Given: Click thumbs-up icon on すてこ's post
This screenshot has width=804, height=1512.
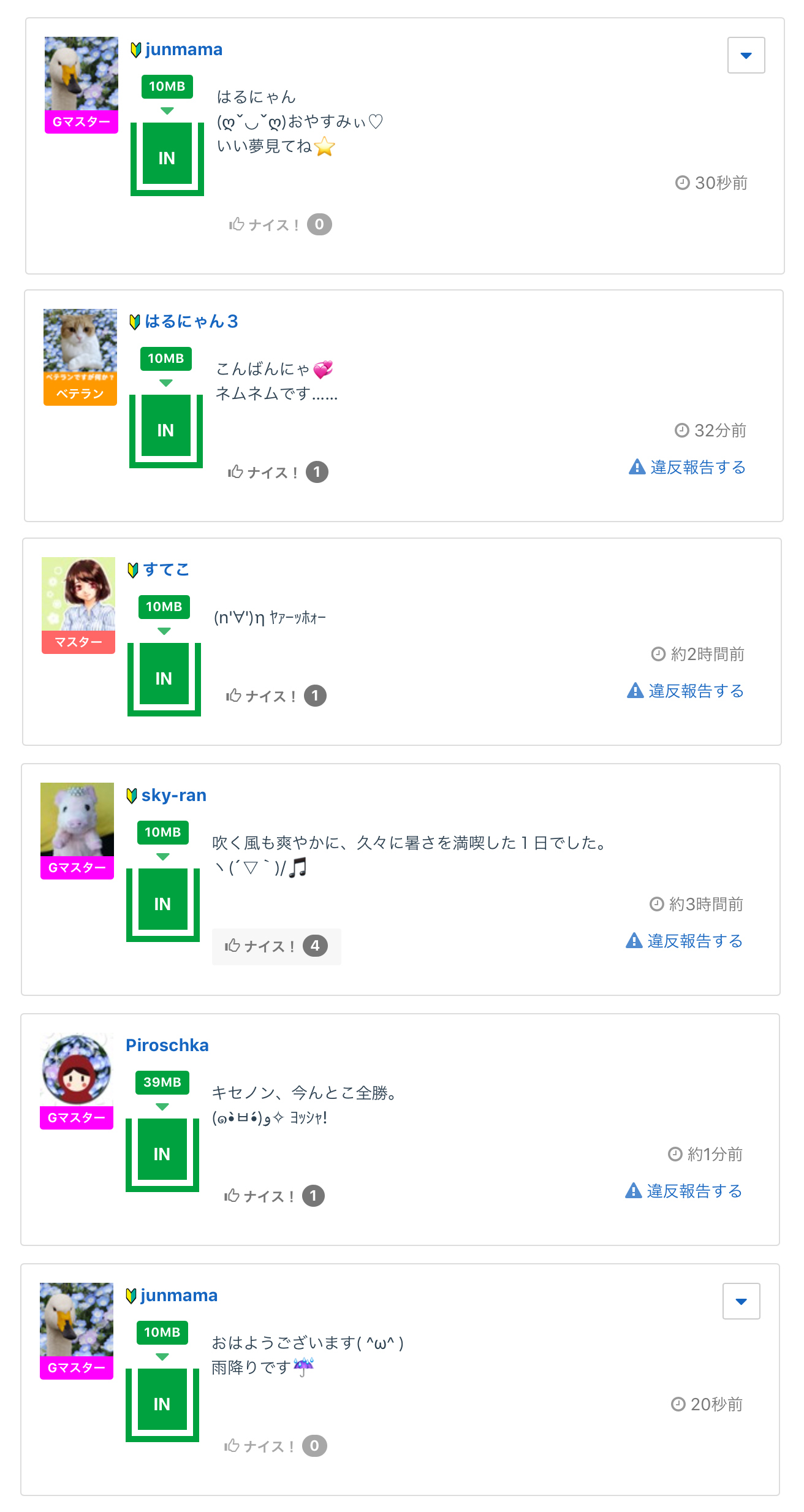Looking at the screenshot, I should [233, 696].
